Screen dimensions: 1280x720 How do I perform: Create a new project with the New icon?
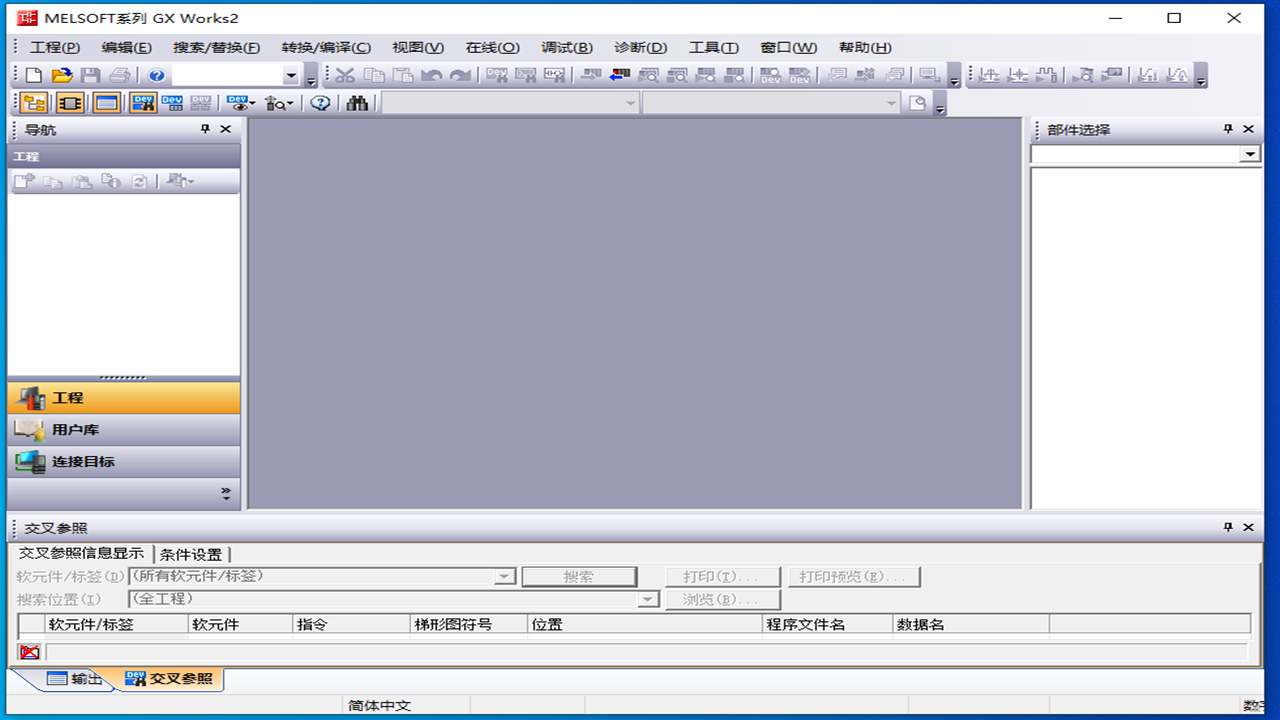pyautogui.click(x=34, y=75)
